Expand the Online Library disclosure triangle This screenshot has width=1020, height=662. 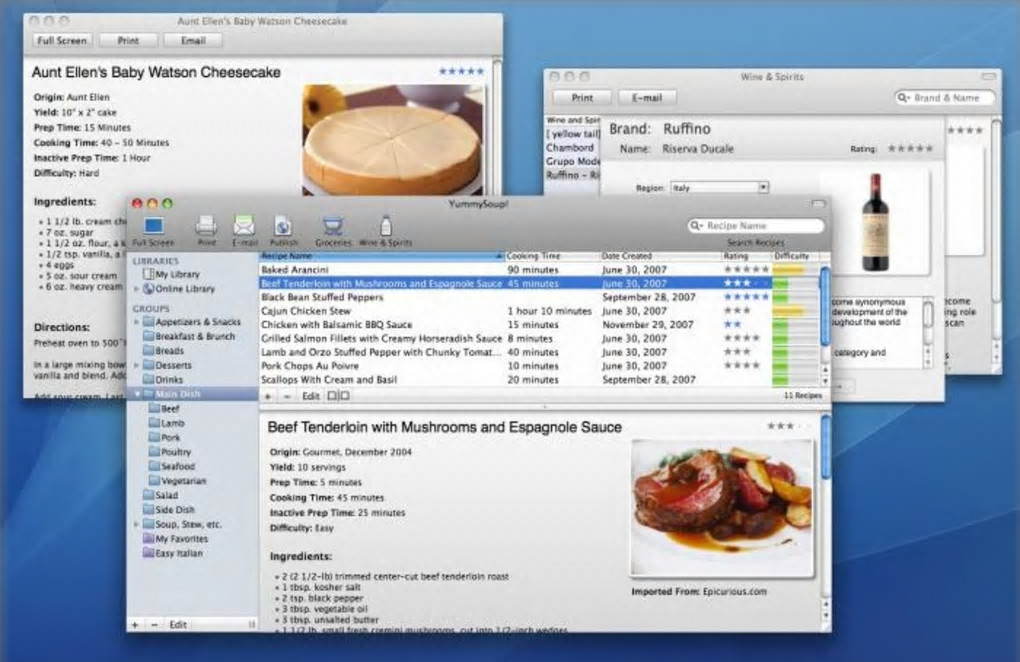tap(137, 289)
